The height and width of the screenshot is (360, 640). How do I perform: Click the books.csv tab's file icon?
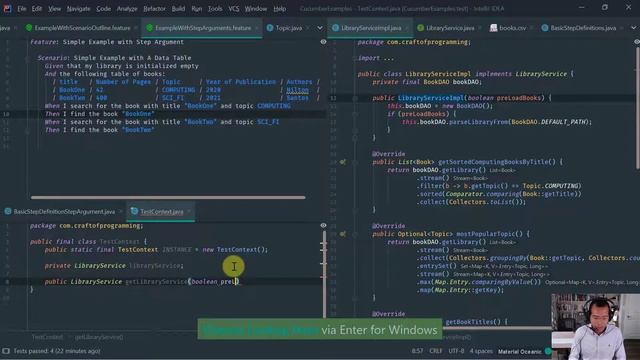493,28
